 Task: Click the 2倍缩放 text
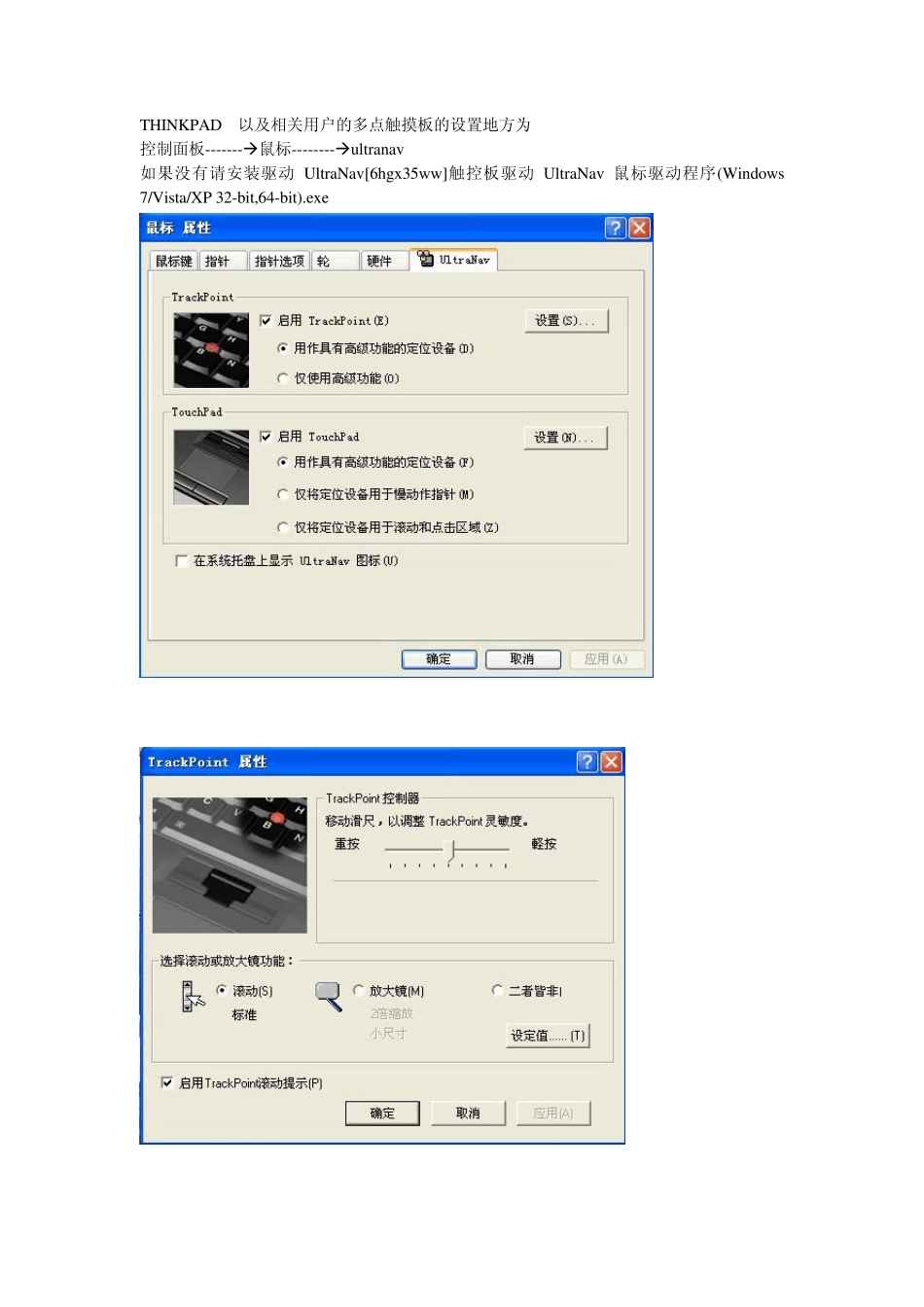[392, 1013]
